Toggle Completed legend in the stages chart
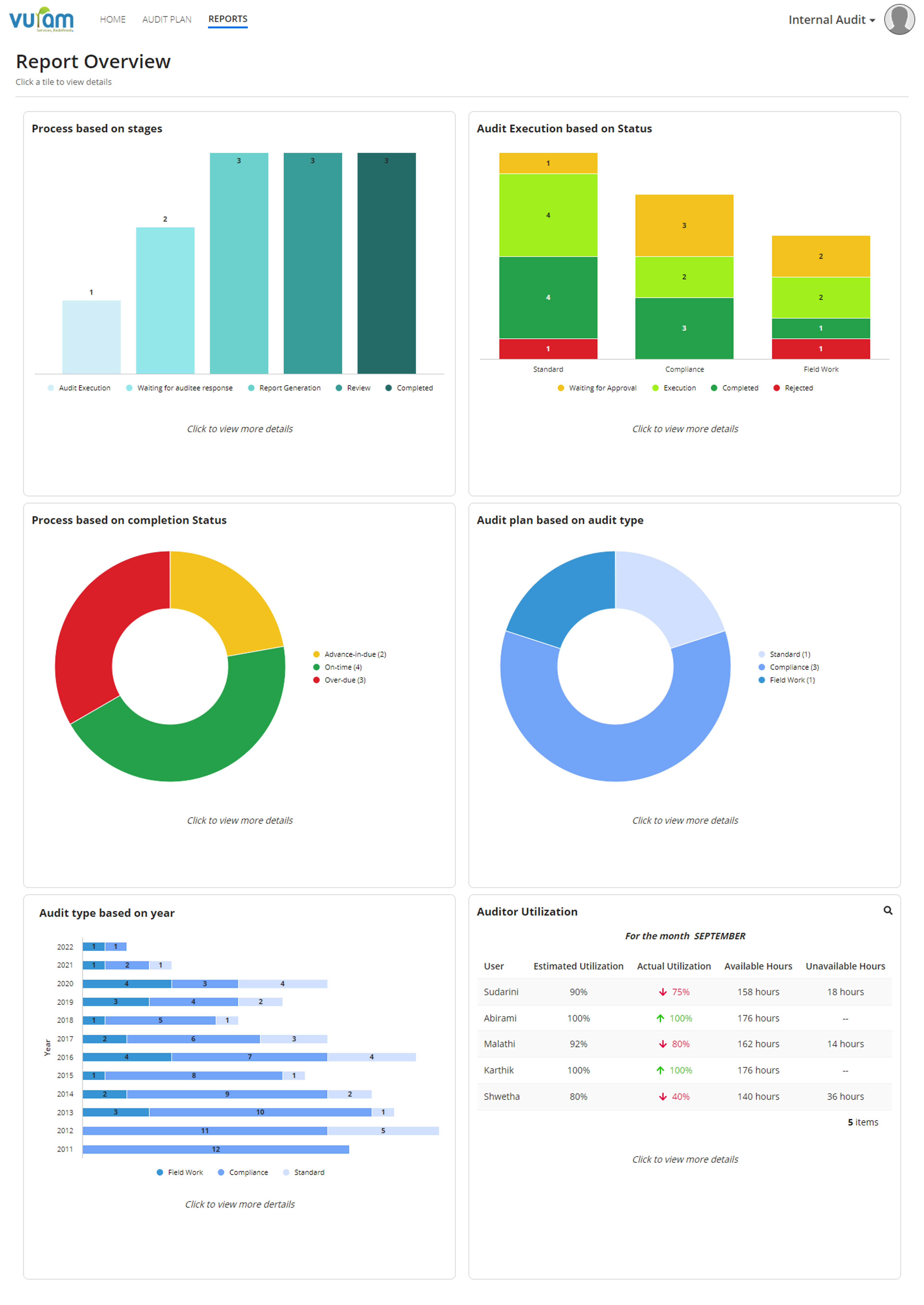 (x=409, y=388)
